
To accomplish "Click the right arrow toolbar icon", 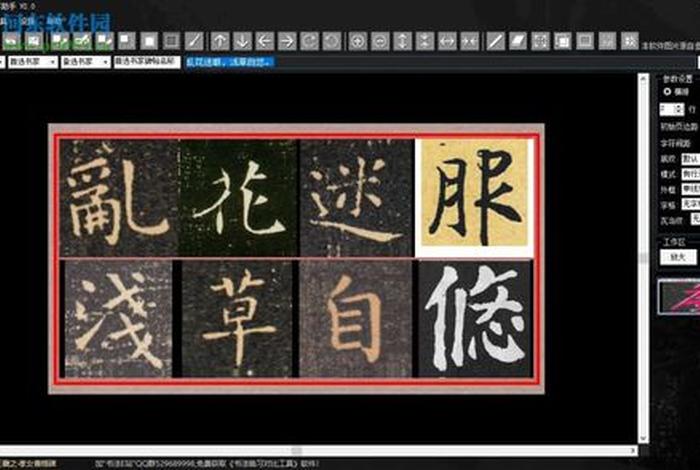I will [287, 42].
